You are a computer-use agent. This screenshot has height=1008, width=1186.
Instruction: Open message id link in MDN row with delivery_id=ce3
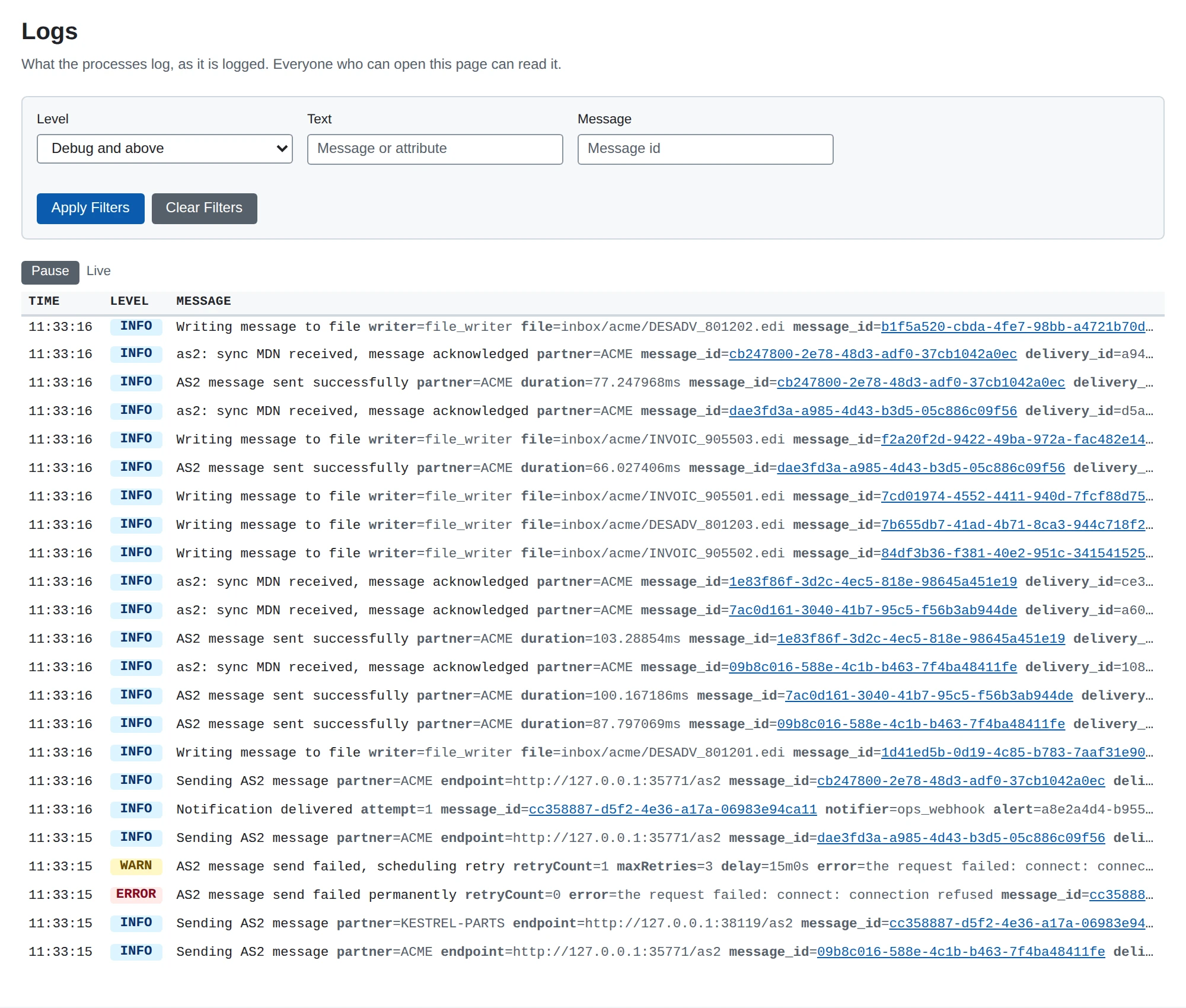pos(873,582)
